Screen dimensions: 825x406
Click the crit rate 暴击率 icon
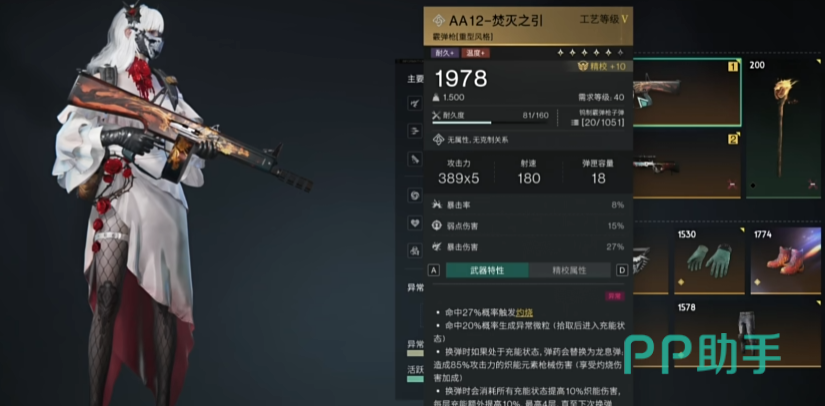click(x=436, y=205)
